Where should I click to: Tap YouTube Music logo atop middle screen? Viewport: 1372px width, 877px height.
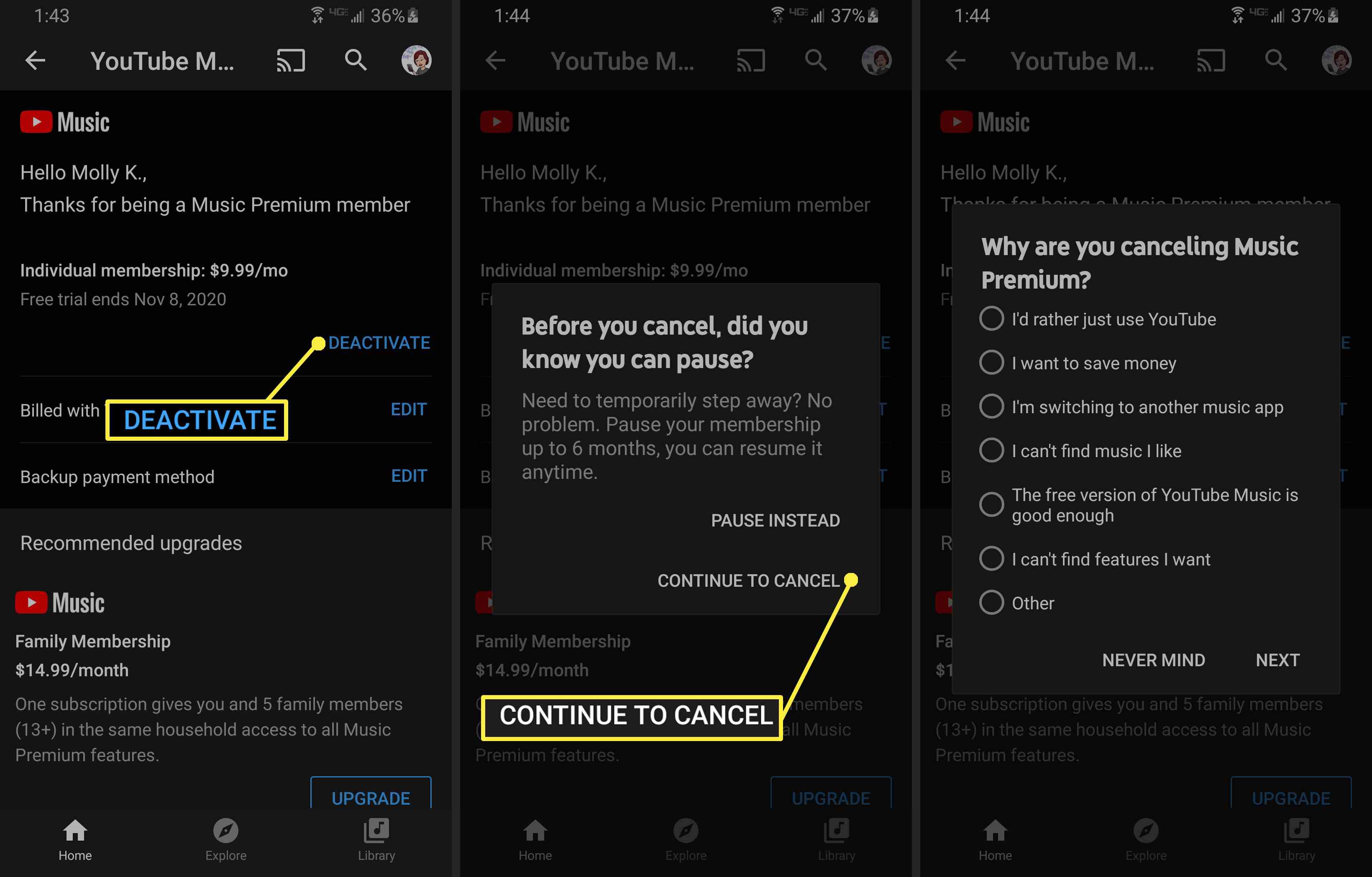click(525, 123)
